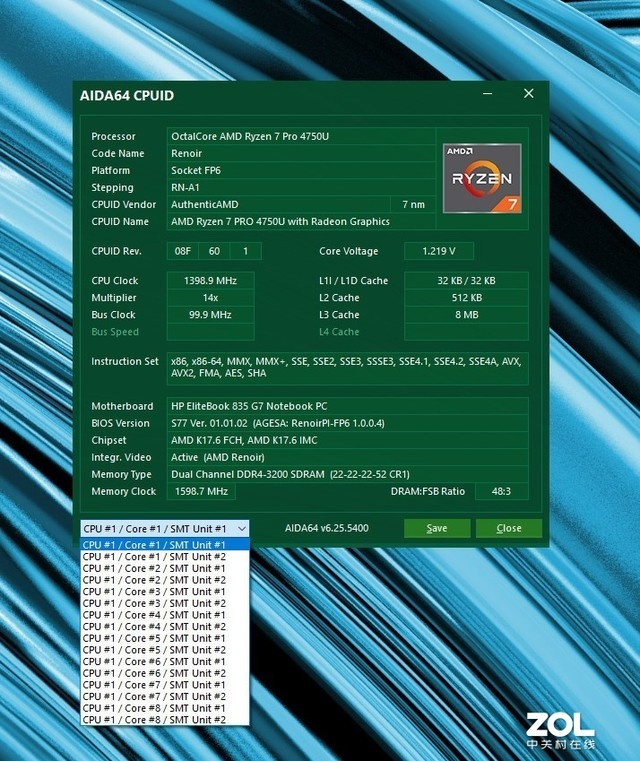640x761 pixels.
Task: Click the 99.9 MHz bus clock value
Action: pos(210,314)
